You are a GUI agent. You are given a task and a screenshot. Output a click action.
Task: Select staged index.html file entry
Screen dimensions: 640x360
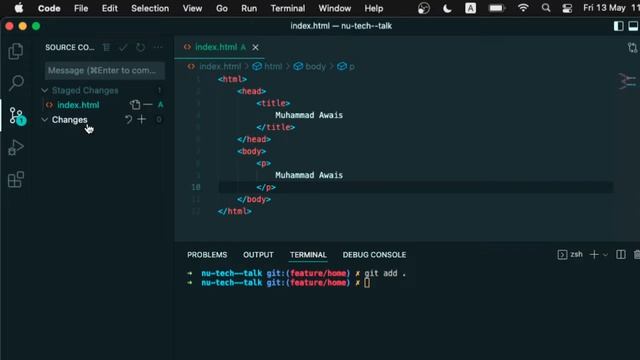78,105
